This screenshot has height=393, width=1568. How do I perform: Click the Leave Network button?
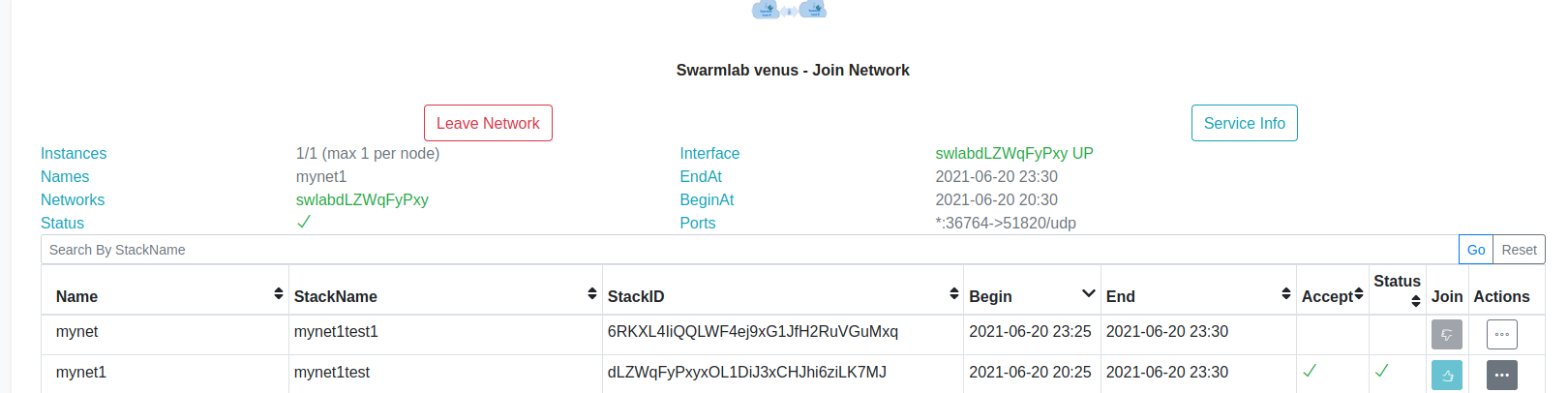pyautogui.click(x=488, y=123)
